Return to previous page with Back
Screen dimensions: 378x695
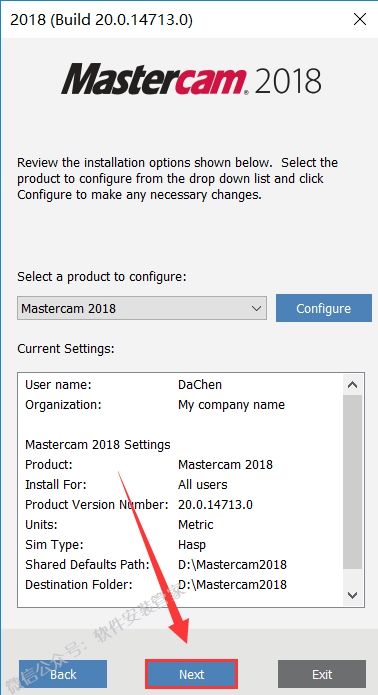tap(63, 674)
